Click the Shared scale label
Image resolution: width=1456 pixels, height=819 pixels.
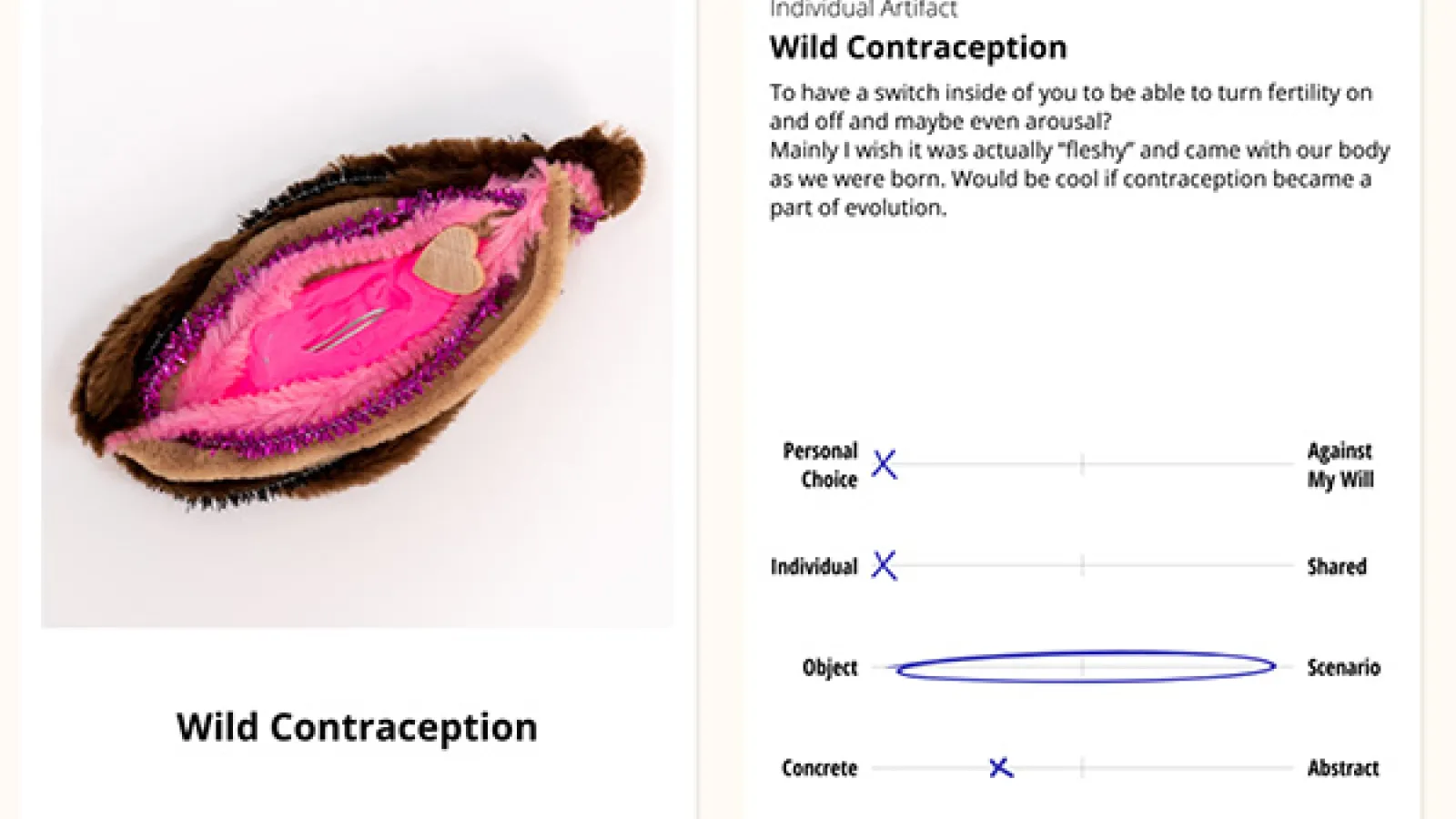point(1337,567)
